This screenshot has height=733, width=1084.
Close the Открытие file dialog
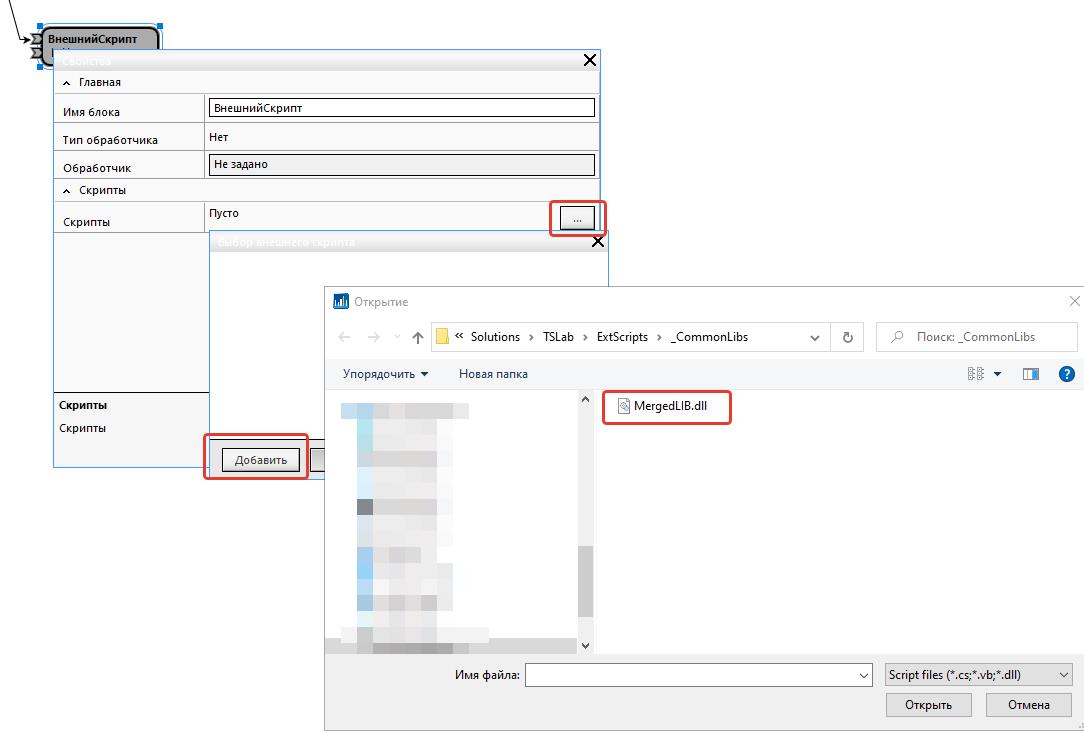(x=1074, y=301)
